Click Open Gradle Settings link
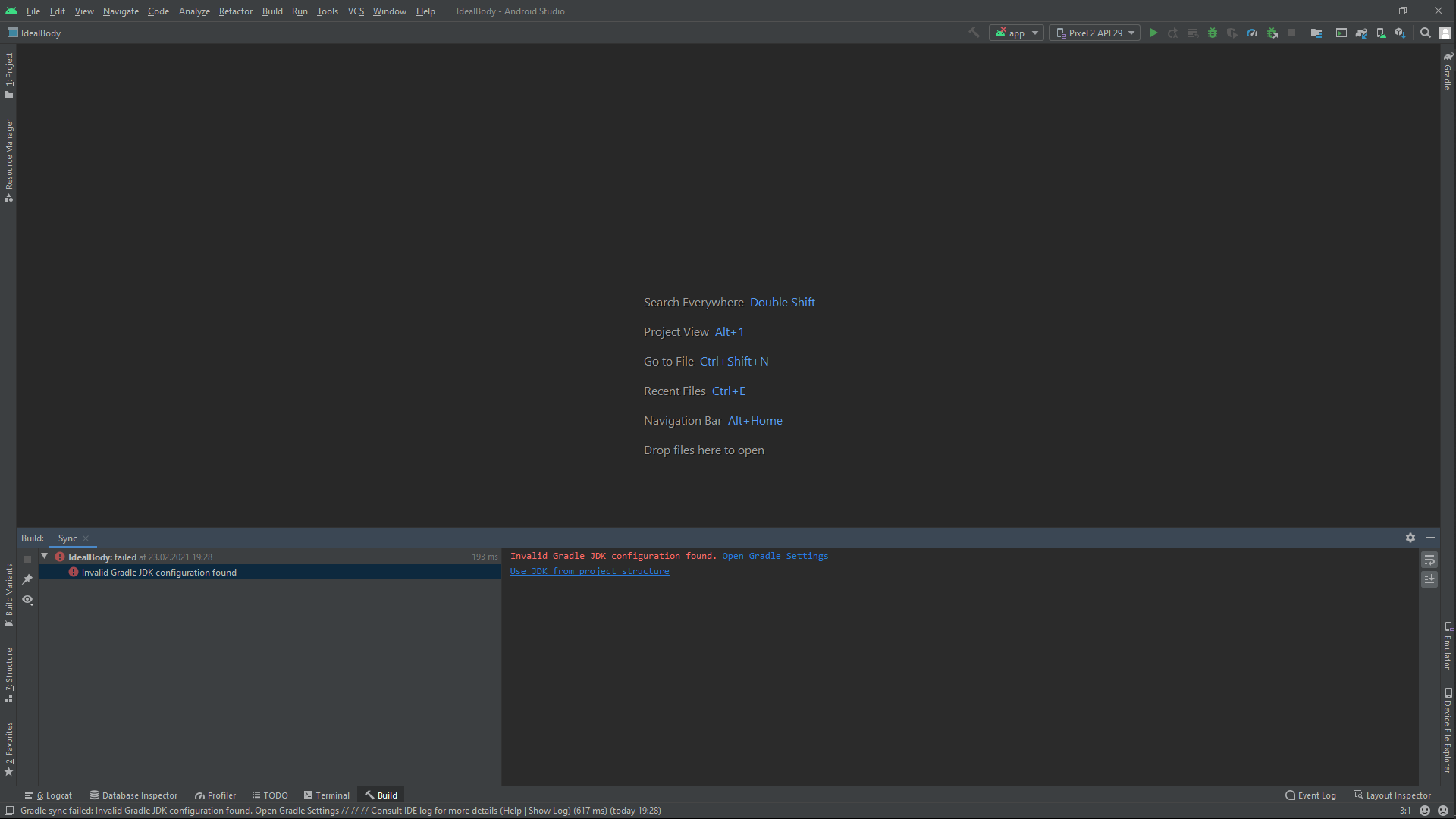 (775, 556)
